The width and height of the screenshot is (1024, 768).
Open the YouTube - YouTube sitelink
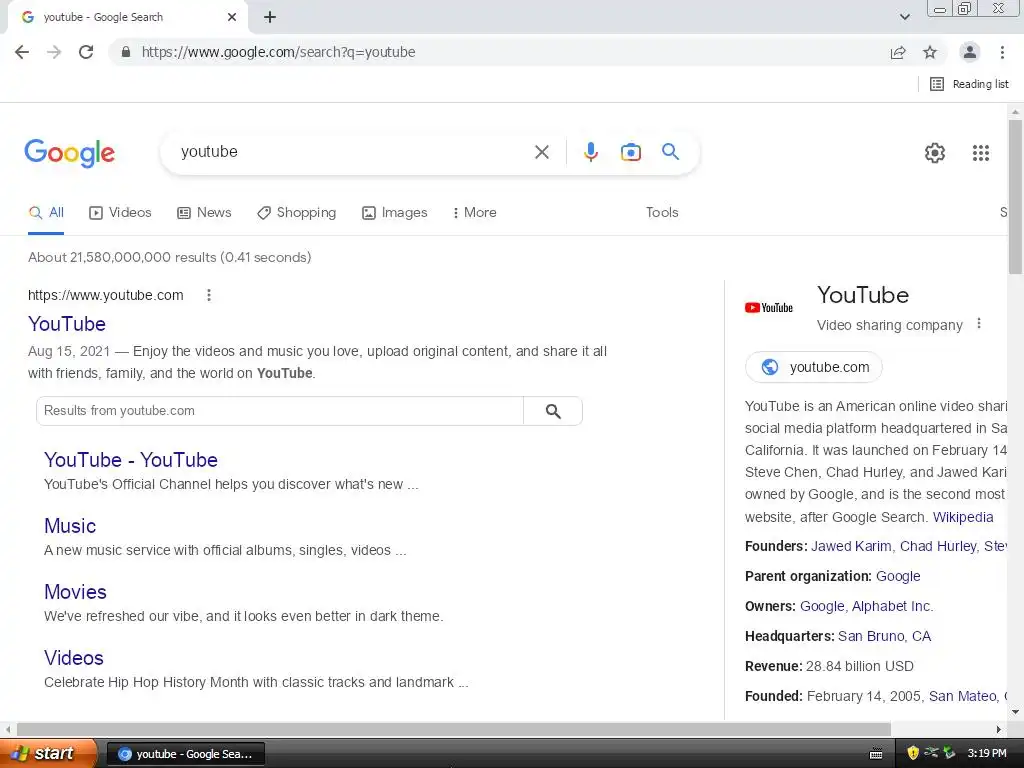[131, 460]
